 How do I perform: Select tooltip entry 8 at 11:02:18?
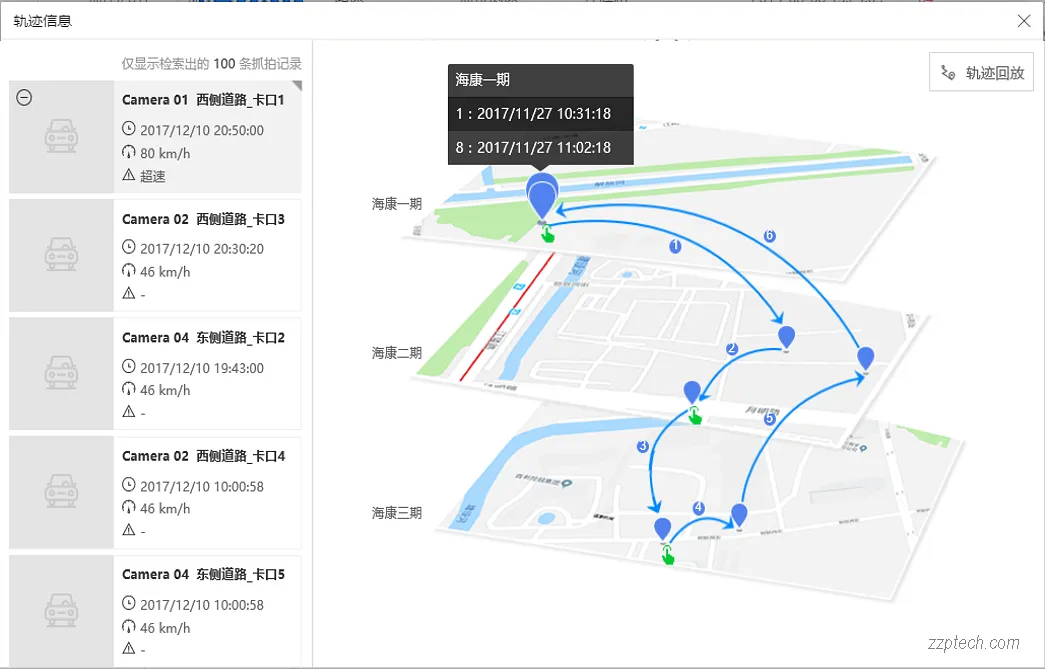pos(540,147)
